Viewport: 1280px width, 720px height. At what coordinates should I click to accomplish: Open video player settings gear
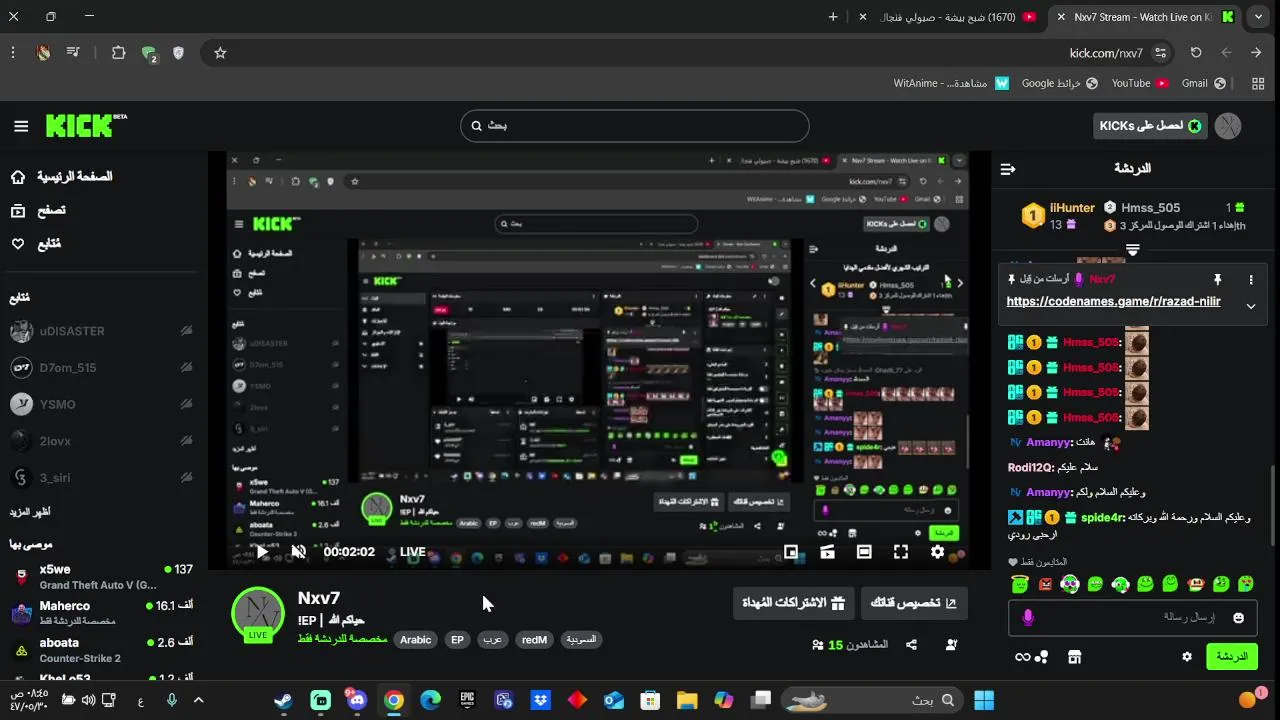[x=937, y=551]
